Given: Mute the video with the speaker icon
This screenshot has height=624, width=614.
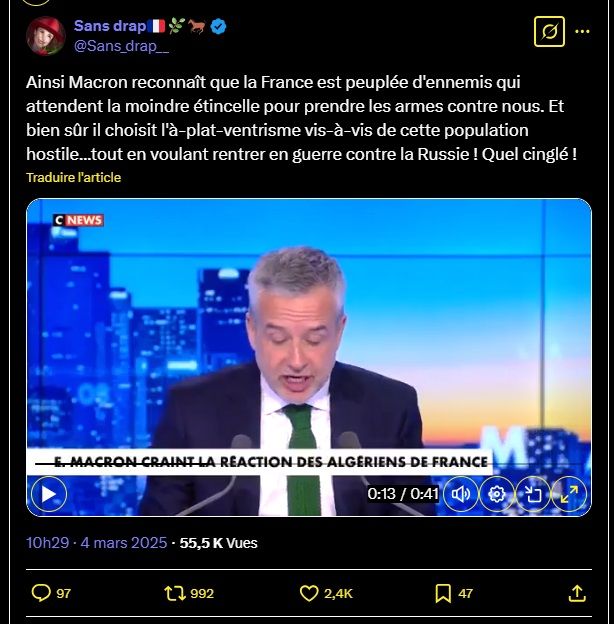Looking at the screenshot, I should pyautogui.click(x=461, y=494).
